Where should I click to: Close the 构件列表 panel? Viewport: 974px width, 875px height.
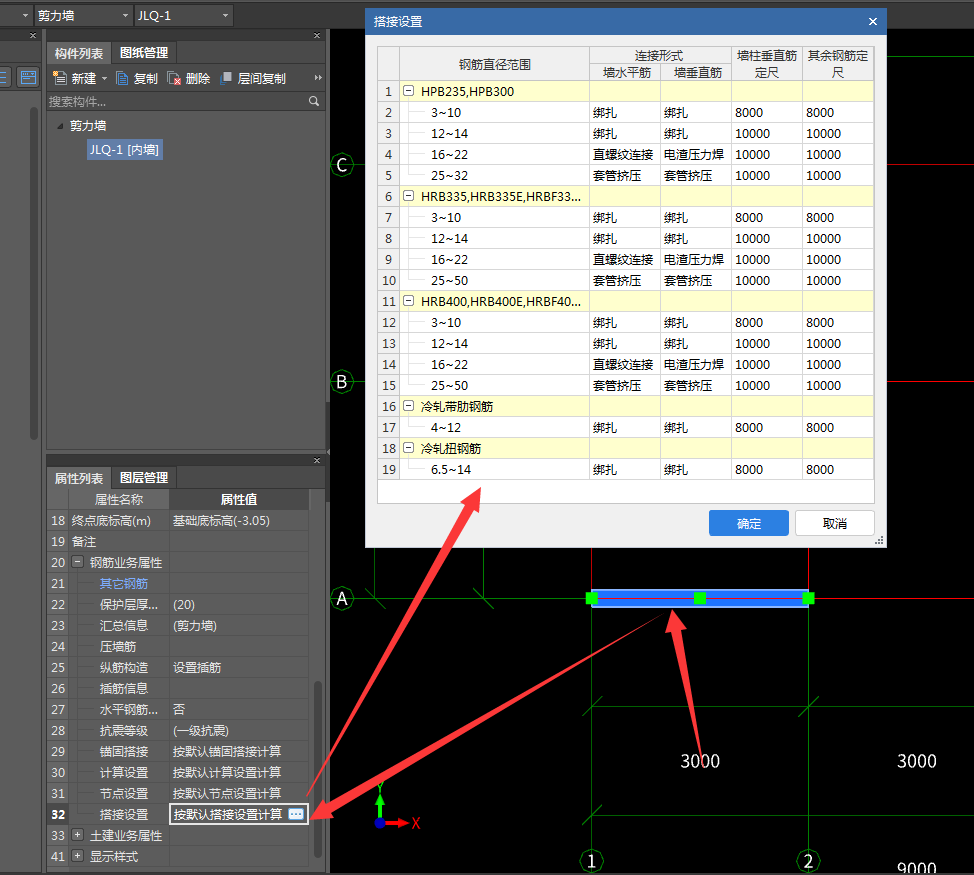pyautogui.click(x=317, y=35)
